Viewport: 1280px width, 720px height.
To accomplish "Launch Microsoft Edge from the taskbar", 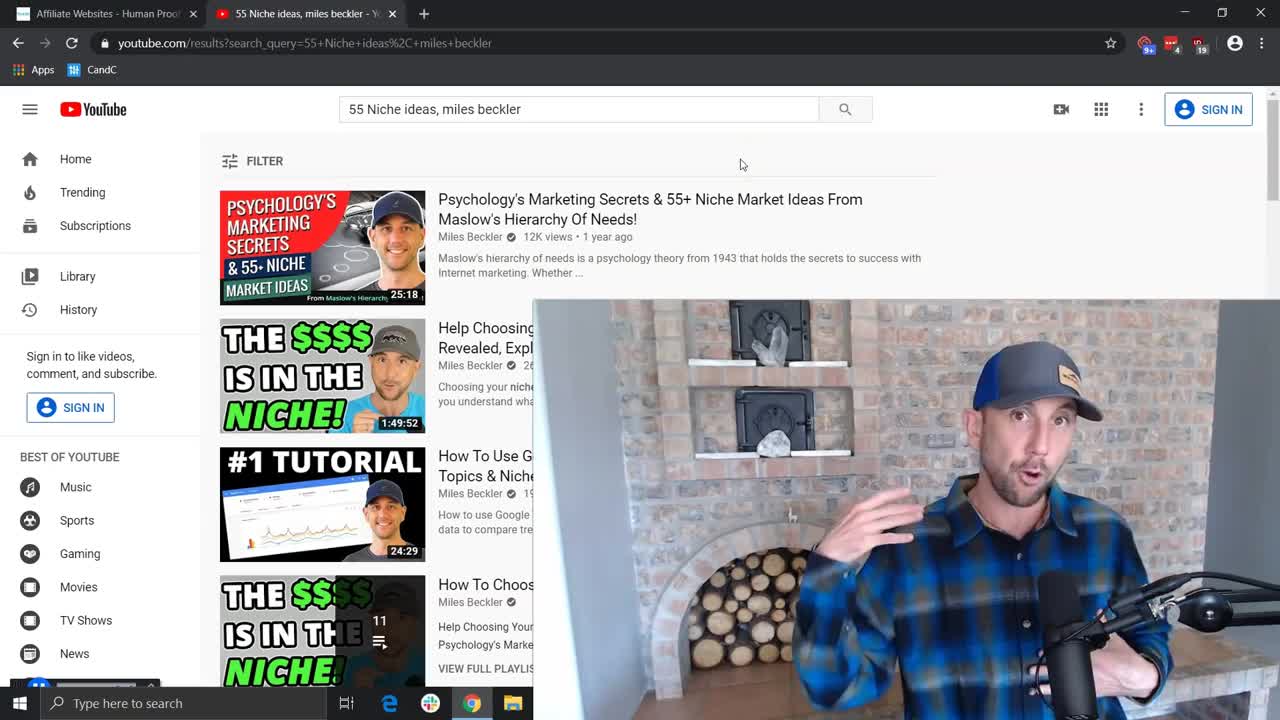I will [x=389, y=703].
